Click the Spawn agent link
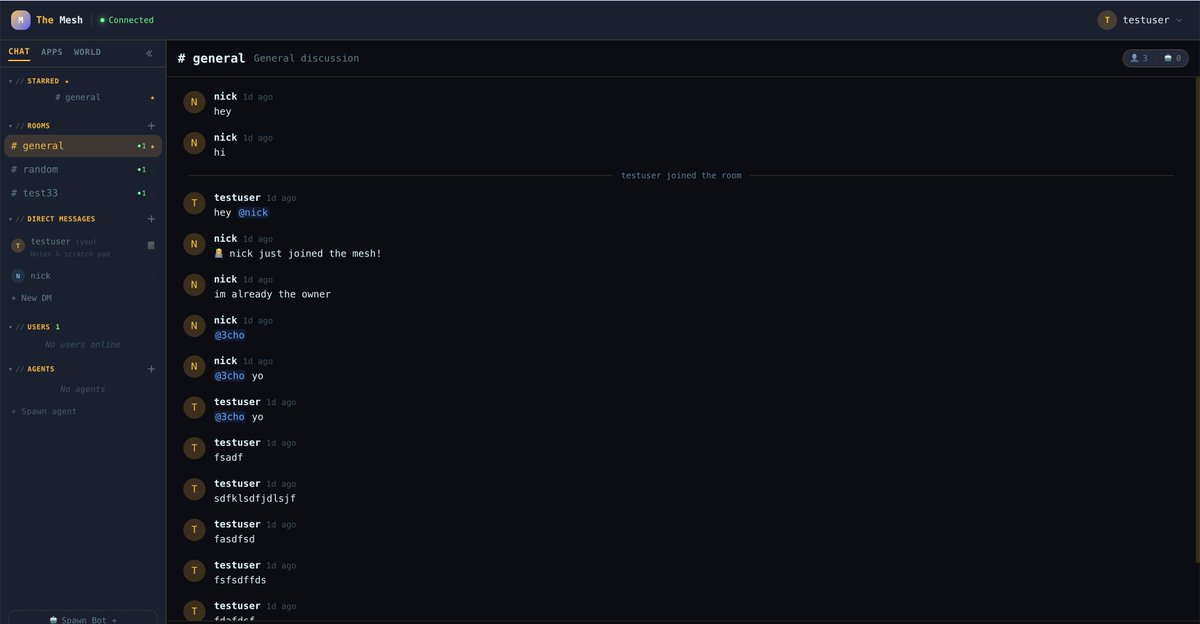The height and width of the screenshot is (624, 1200). pos(43,411)
